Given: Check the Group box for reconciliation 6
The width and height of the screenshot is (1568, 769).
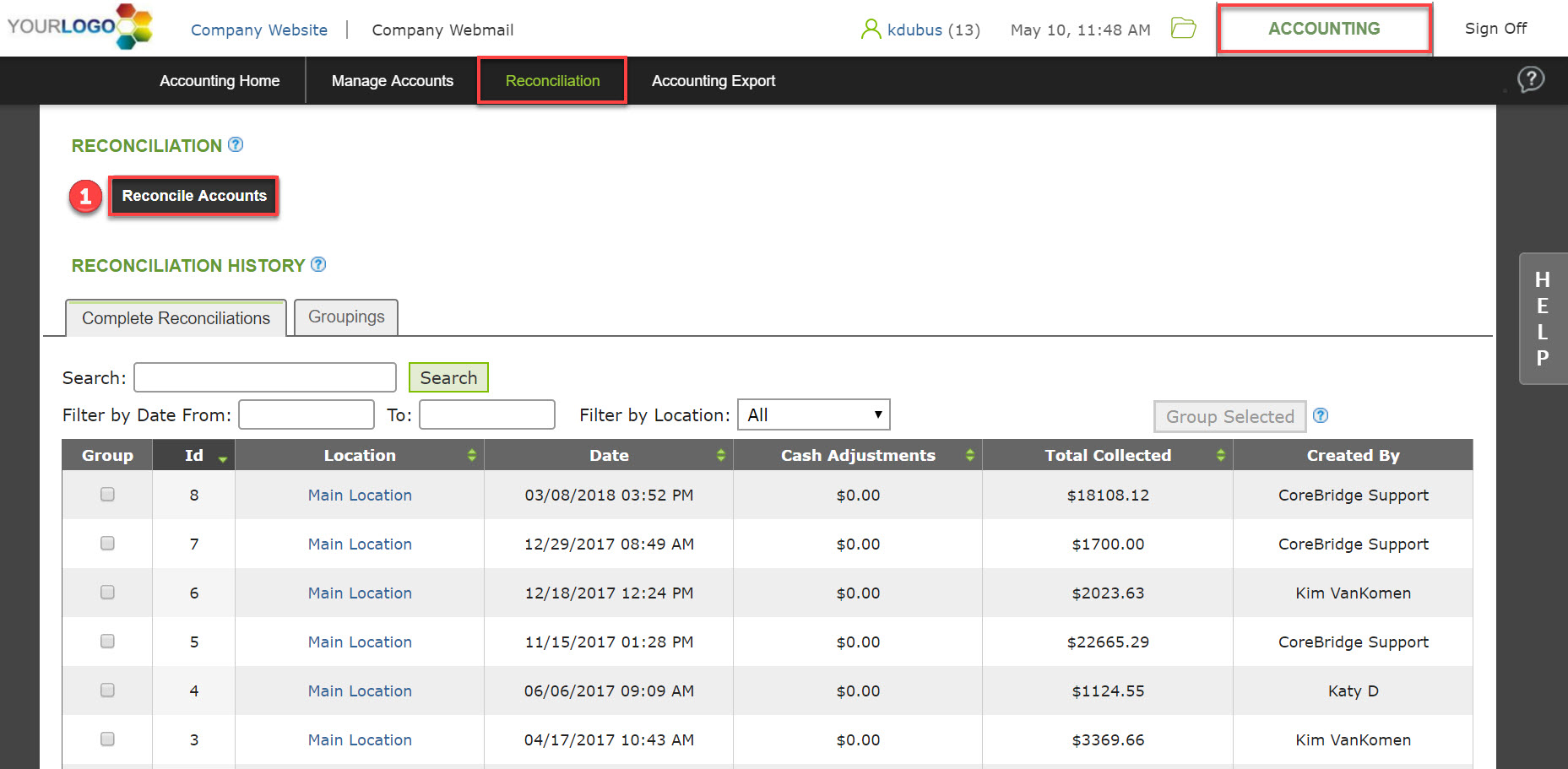Looking at the screenshot, I should 107,592.
